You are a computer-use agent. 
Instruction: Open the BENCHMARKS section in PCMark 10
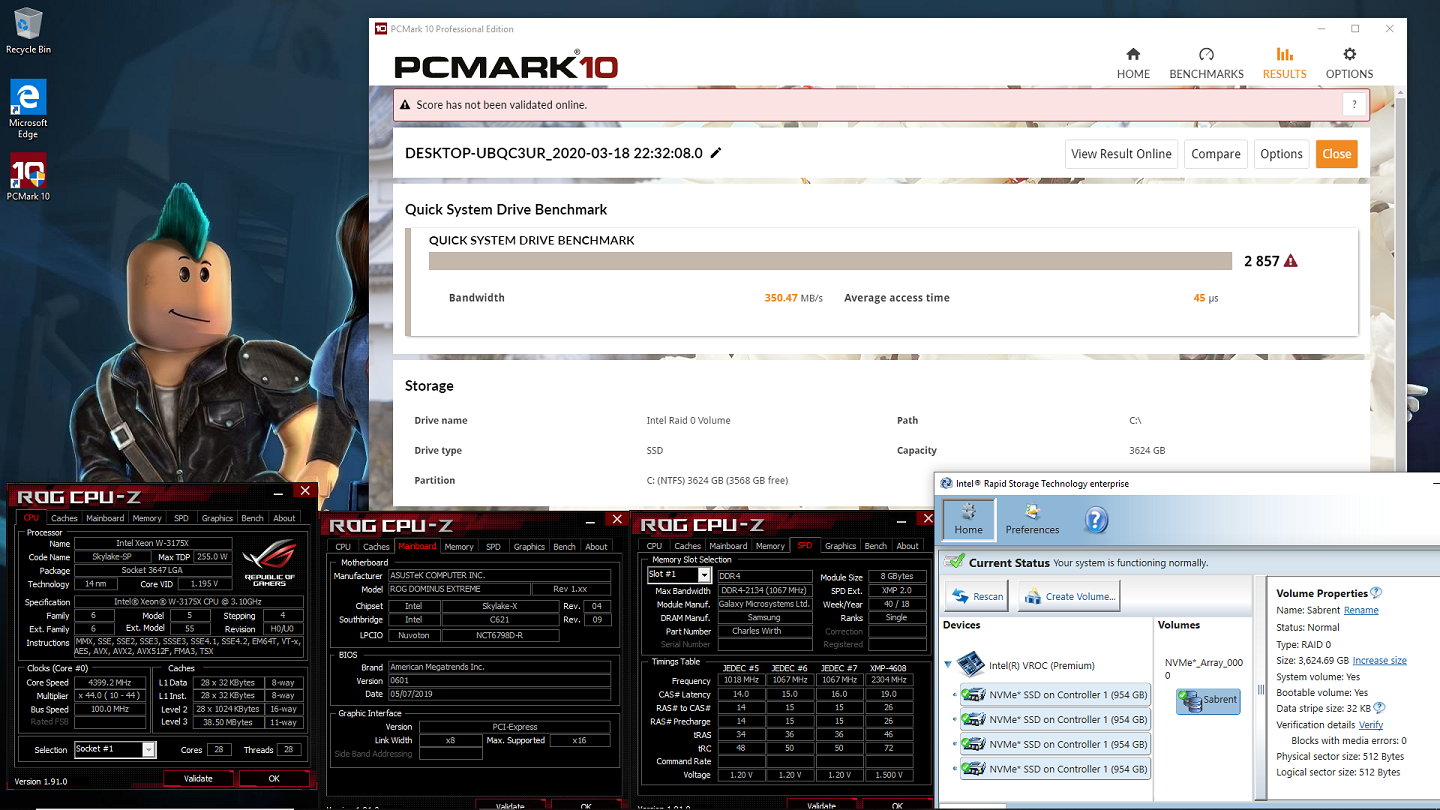point(1206,63)
